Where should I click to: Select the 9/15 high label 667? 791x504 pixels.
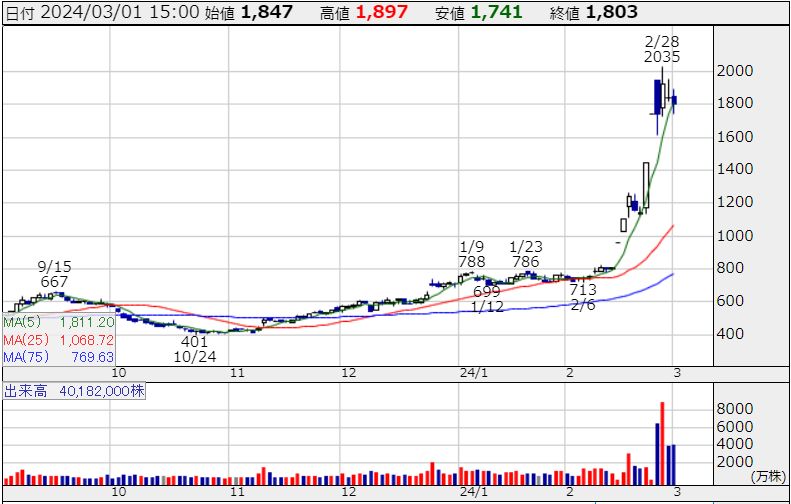pos(53,283)
